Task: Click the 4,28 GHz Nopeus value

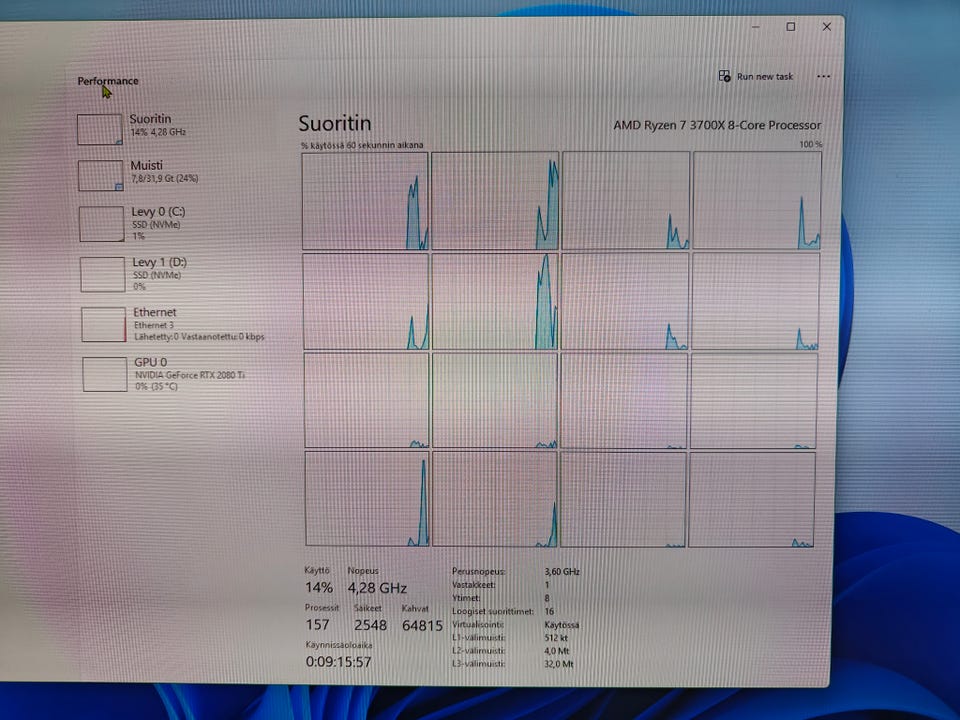Action: pyautogui.click(x=377, y=588)
